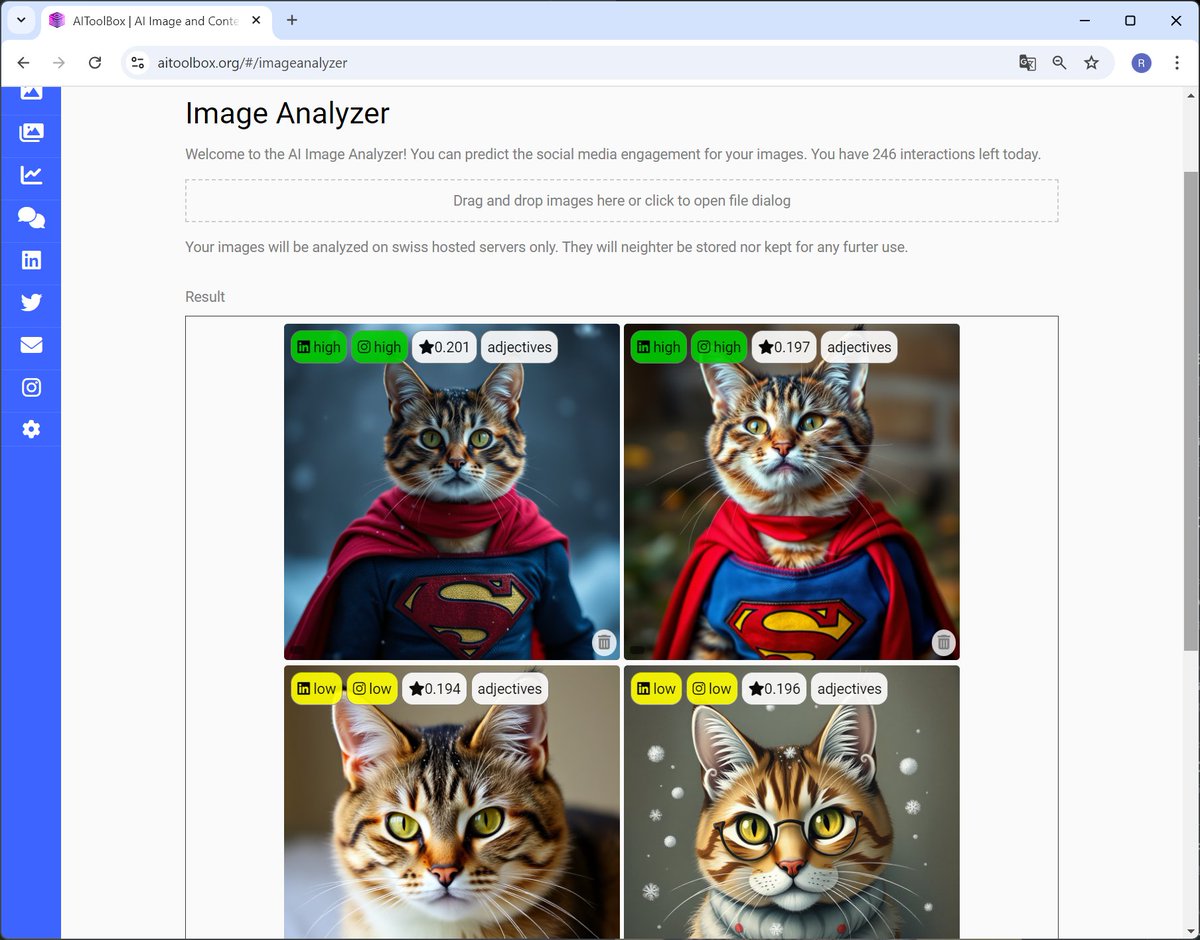Open the Instagram sidebar icon
Viewport: 1200px width, 940px height.
31,387
